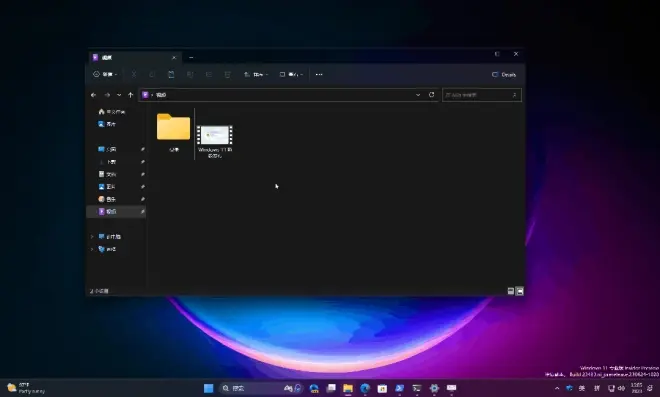660x397 pixels.
Task: Switch to details list view in status bar
Action: [511, 291]
